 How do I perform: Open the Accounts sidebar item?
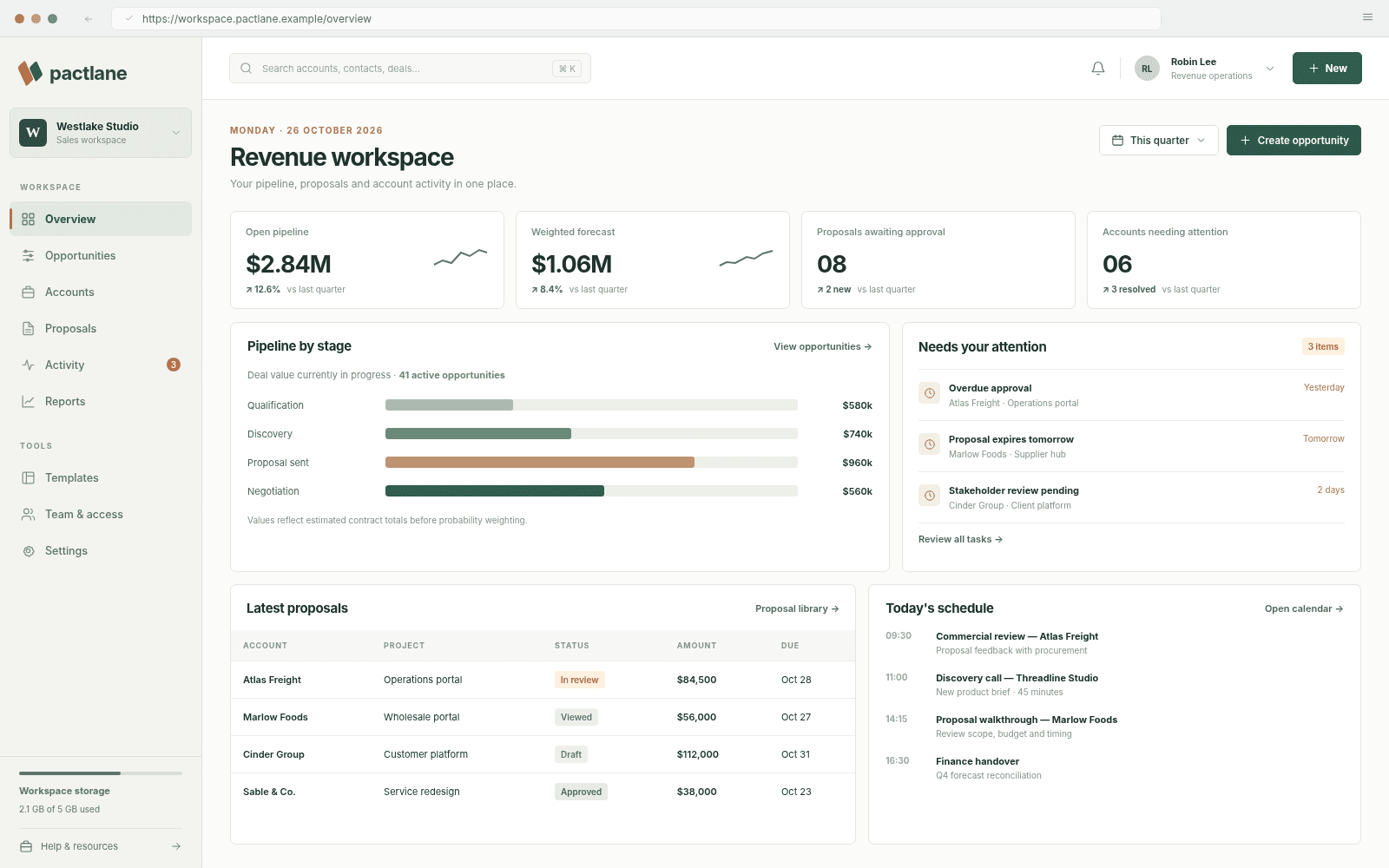click(101, 292)
